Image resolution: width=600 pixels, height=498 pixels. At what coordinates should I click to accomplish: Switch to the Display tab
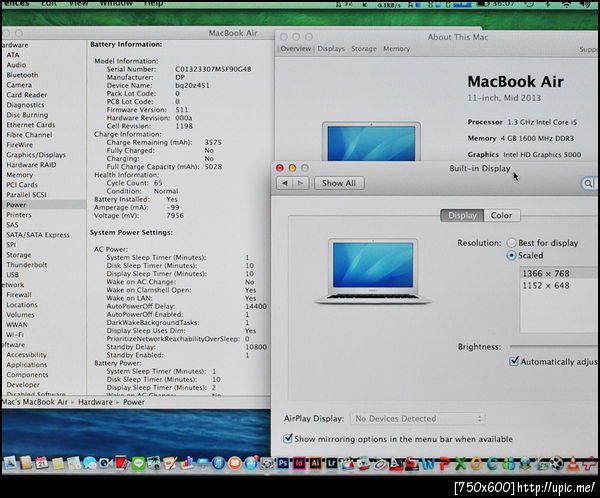(x=462, y=216)
